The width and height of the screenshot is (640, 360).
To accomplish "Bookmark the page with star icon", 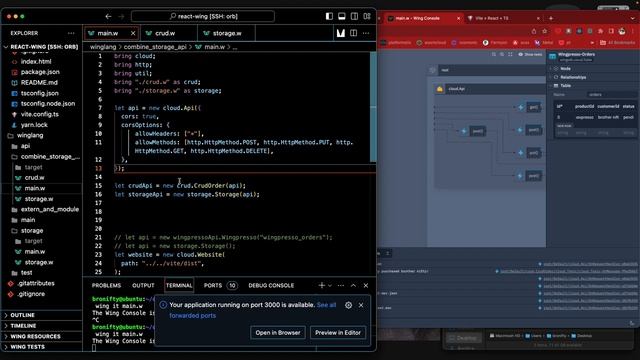I will click(x=545, y=31).
